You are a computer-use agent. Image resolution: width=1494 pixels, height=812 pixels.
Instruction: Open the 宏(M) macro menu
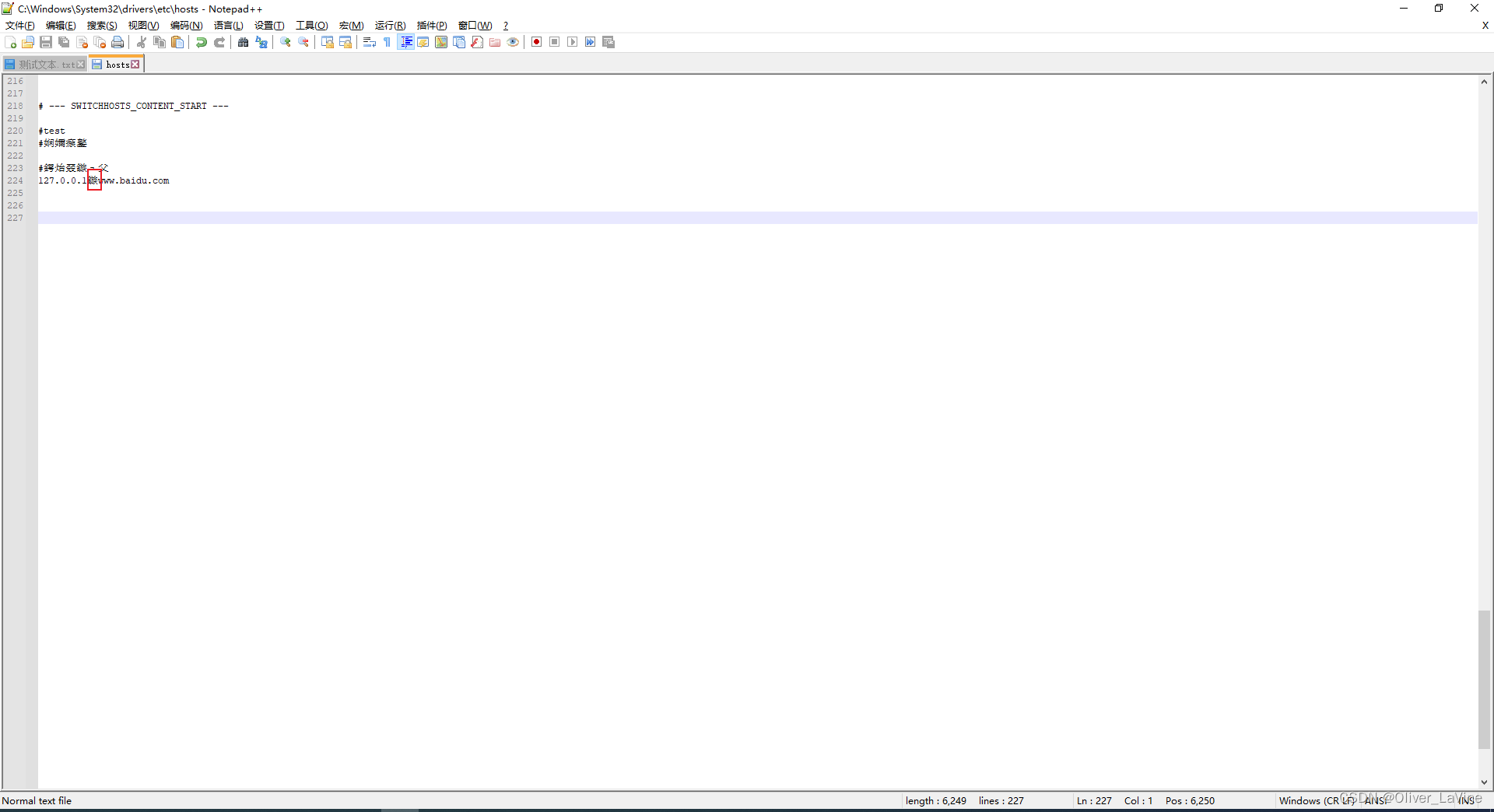click(x=352, y=25)
